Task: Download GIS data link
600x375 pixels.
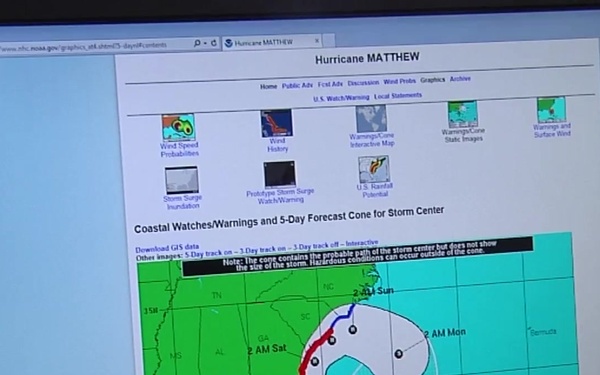Action: [x=167, y=248]
